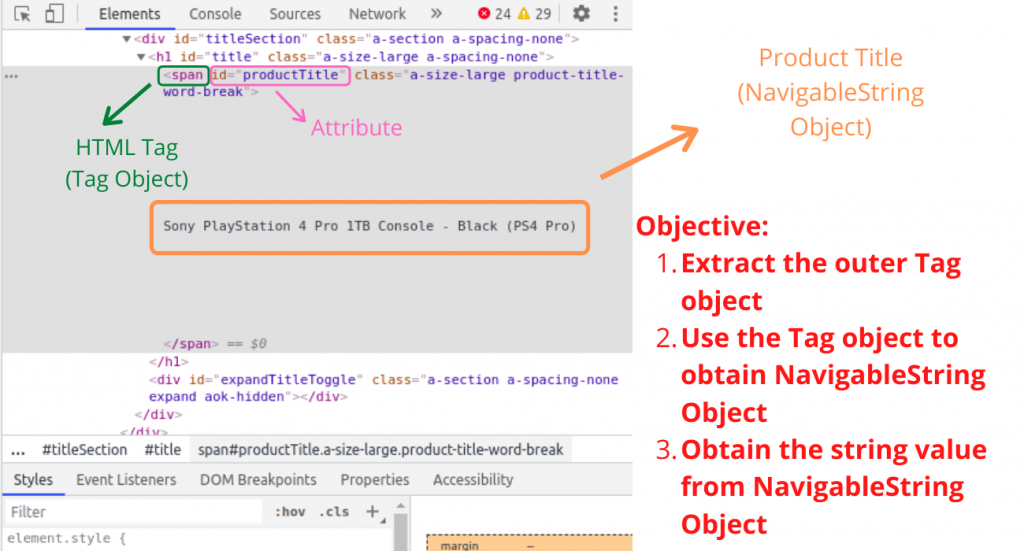1024x551 pixels.
Task: Select the Sony PlayStation 4 Pro text node
Action: point(370,226)
